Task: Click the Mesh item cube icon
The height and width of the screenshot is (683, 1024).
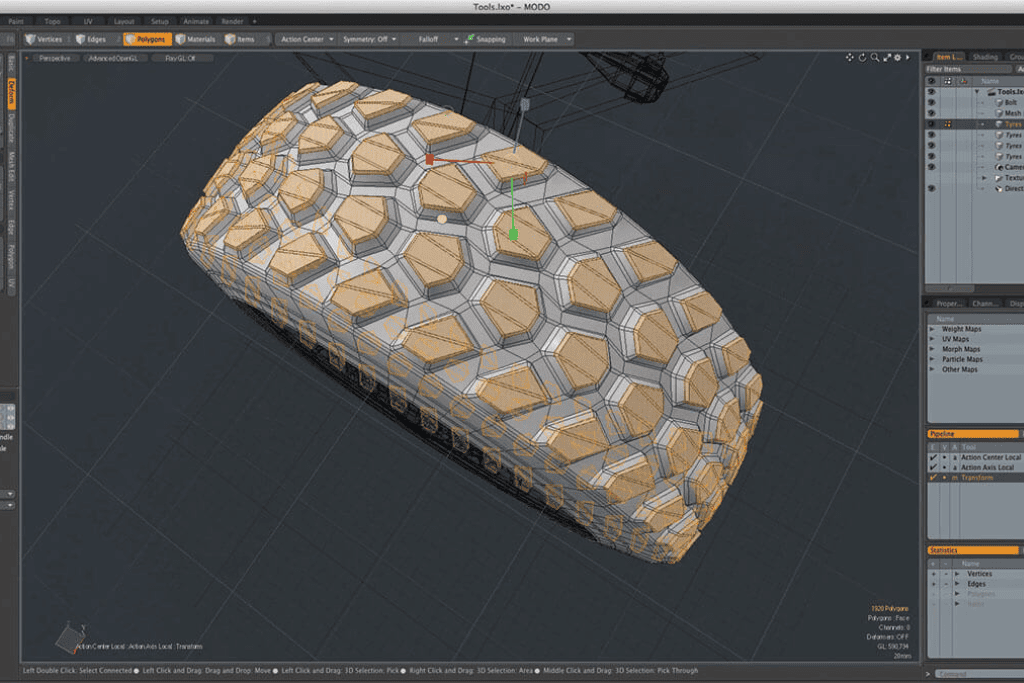Action: pos(999,113)
